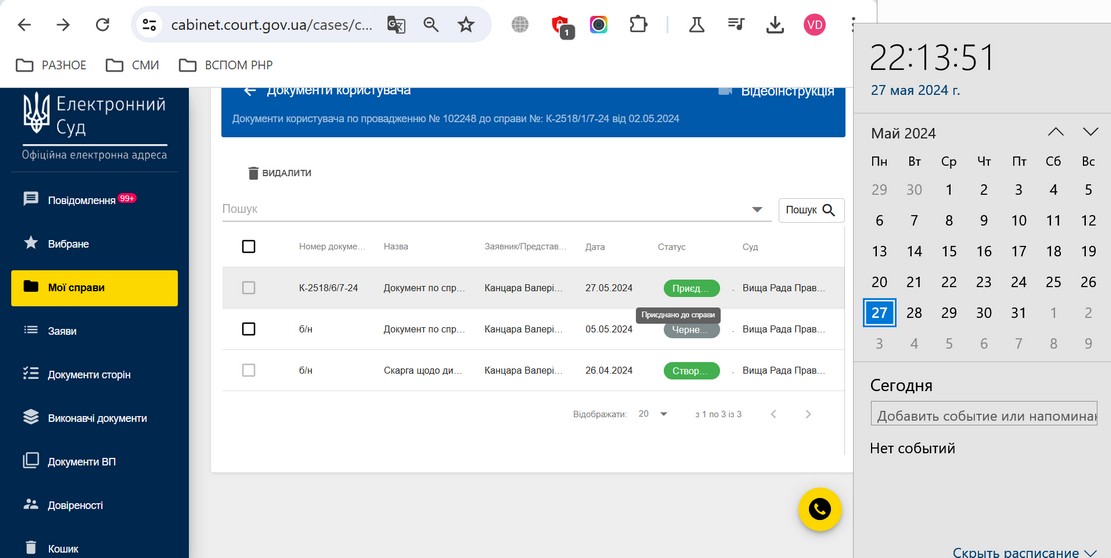Screen dimensions: 1111x558
Task: Open Повідомлення in the sidebar
Action: (94, 200)
